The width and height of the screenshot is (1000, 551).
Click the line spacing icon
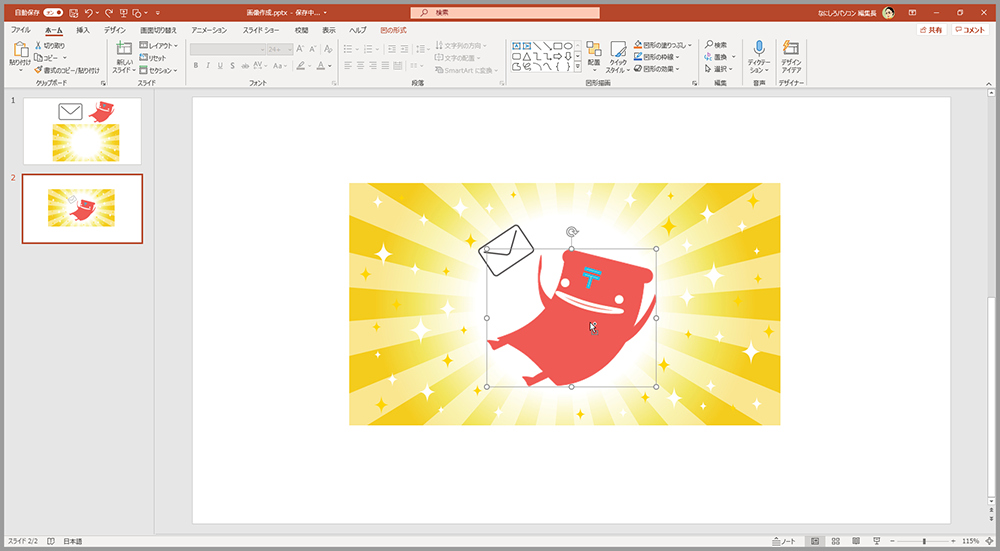coord(420,49)
